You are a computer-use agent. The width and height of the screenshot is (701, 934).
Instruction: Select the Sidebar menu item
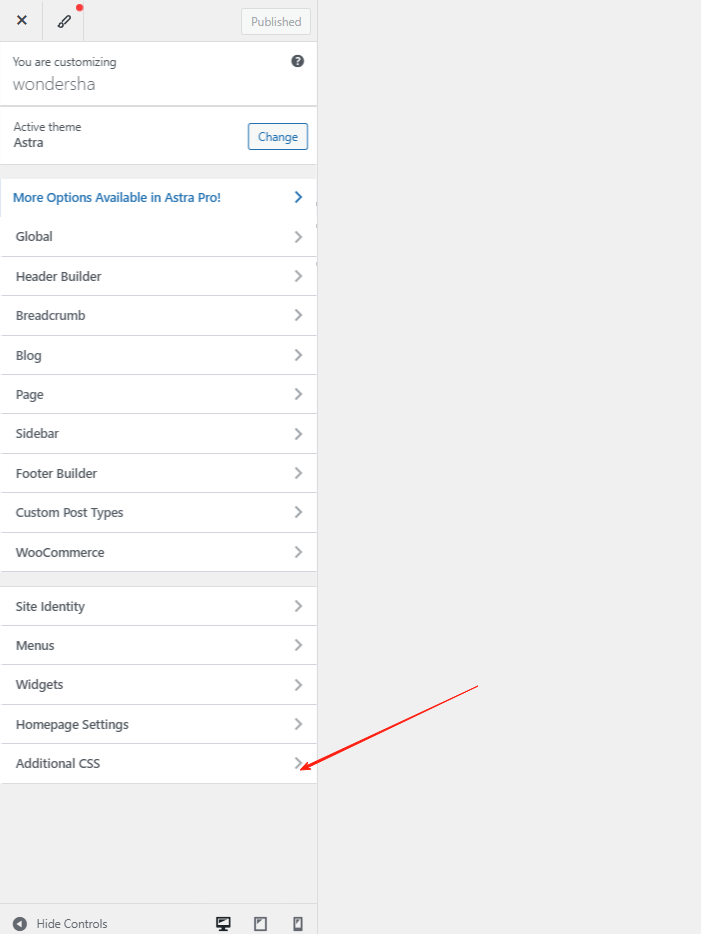pos(37,434)
